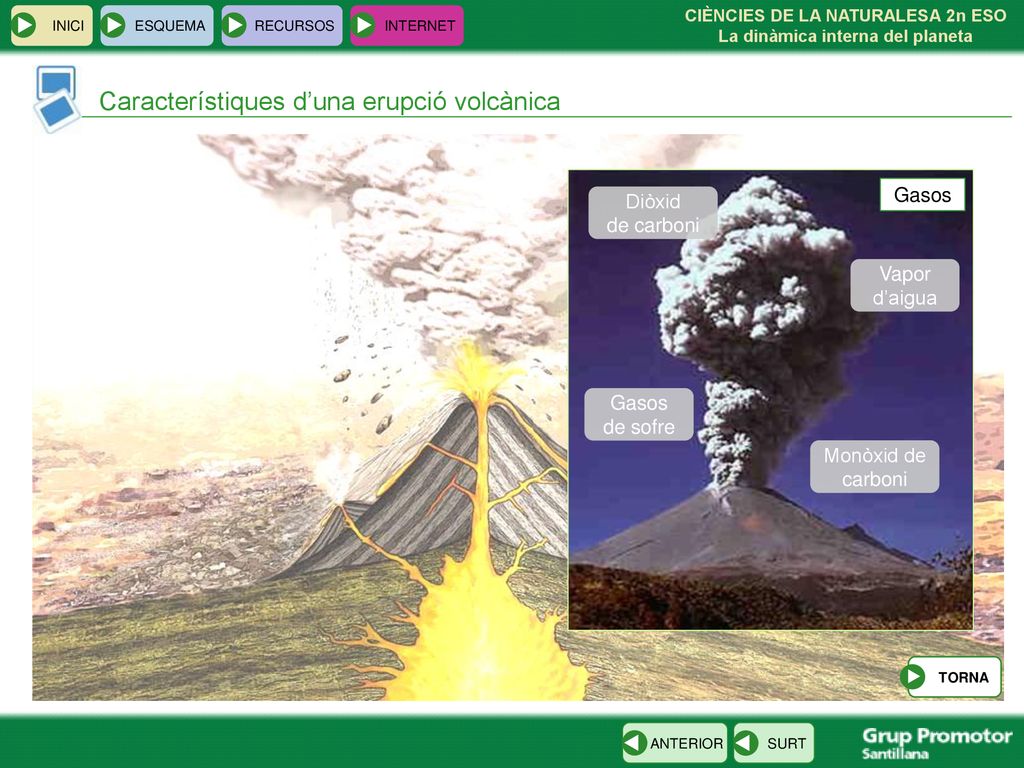
Task: Click the 'Gasos' title box
Action: [922, 195]
